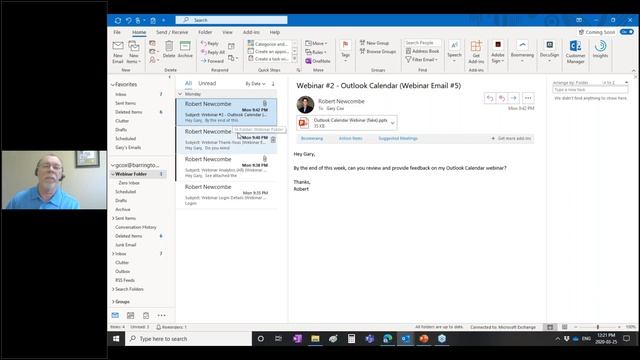Open the File tab
The width and height of the screenshot is (640, 360).
pyautogui.click(x=117, y=32)
